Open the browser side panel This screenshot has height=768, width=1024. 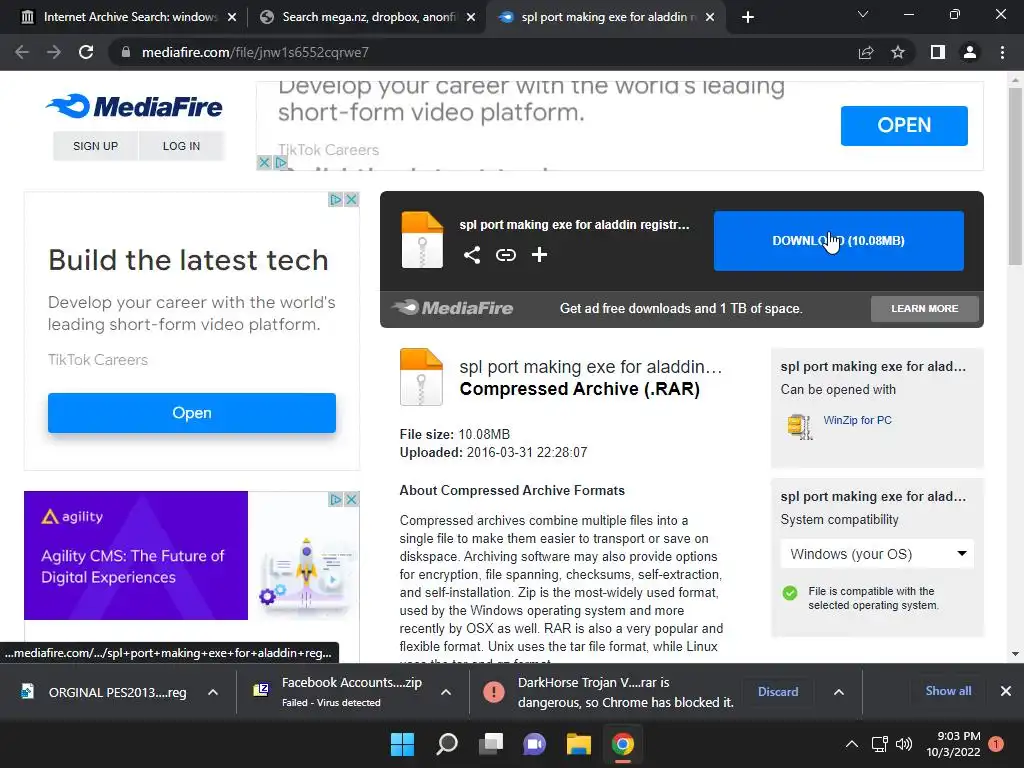(x=938, y=52)
